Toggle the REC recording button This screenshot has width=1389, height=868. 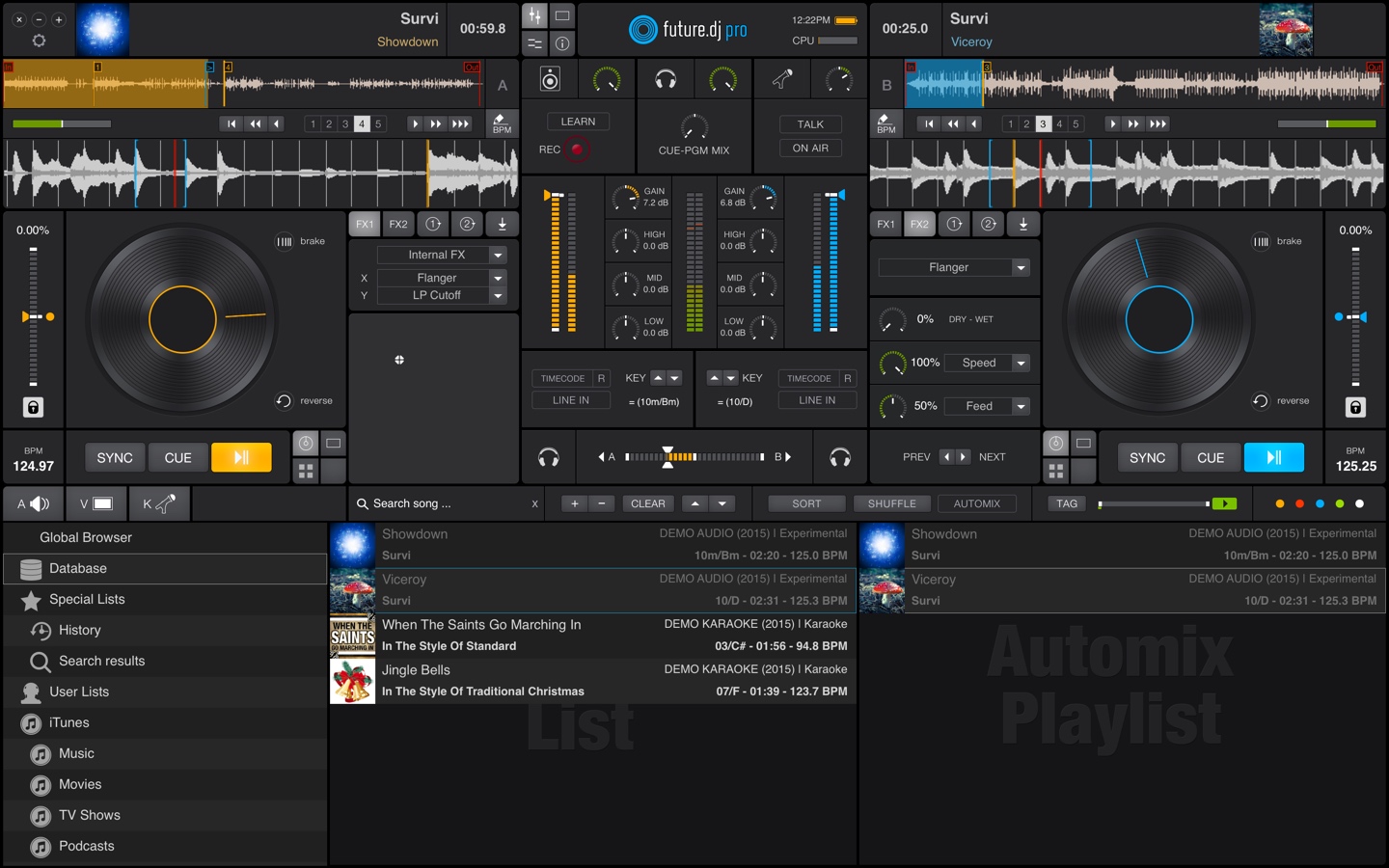[576, 149]
